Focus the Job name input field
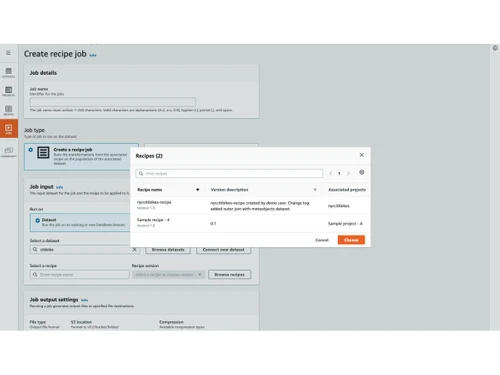The width and height of the screenshot is (500, 375). [x=113, y=102]
